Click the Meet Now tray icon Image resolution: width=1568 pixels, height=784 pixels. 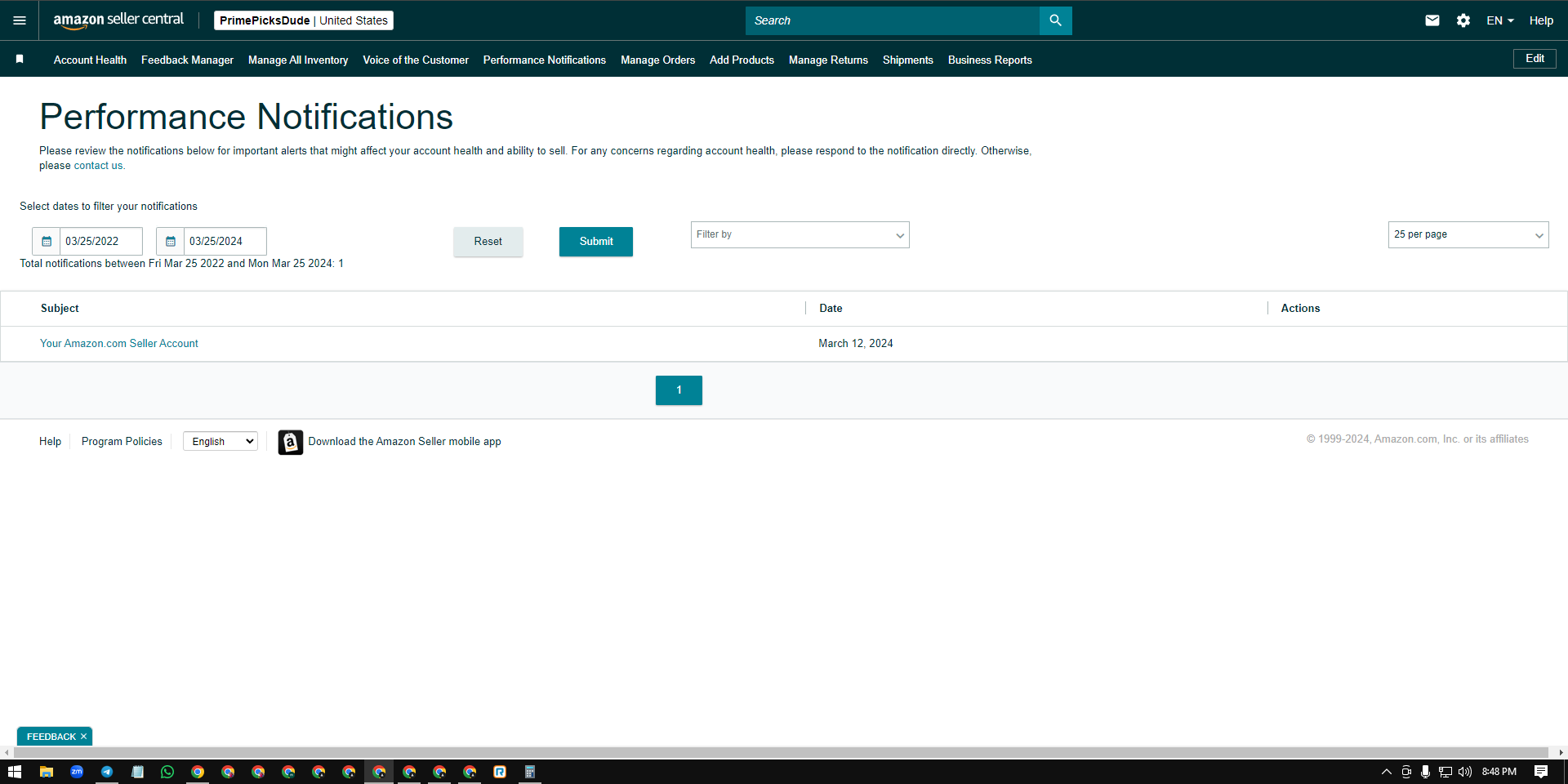(x=1406, y=772)
